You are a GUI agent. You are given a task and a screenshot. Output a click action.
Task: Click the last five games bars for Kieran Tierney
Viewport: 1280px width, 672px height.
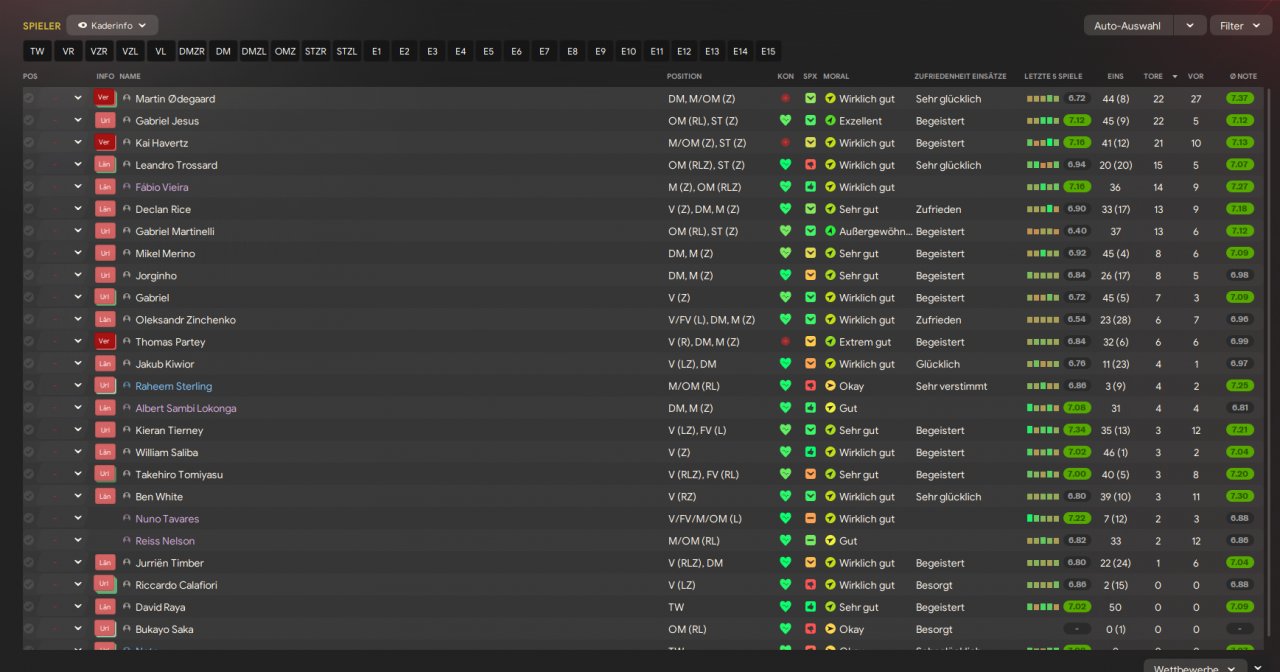[1042, 430]
